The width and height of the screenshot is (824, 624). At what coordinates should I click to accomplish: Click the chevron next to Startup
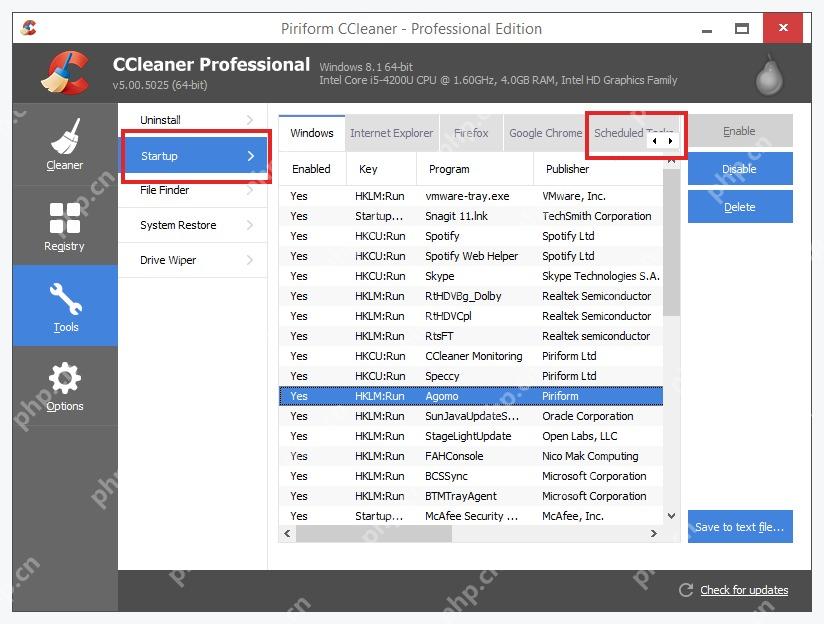pyautogui.click(x=251, y=156)
